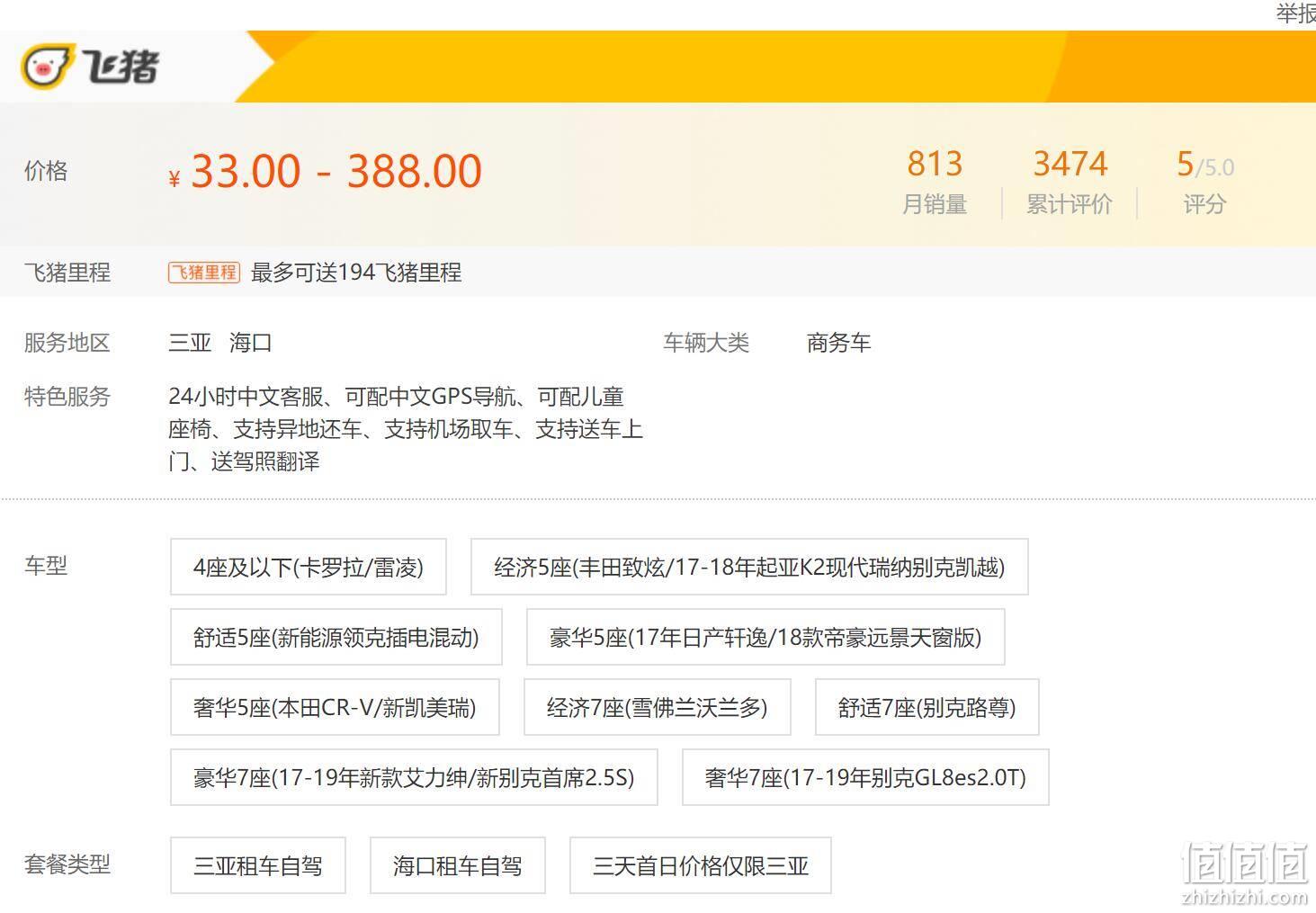Click the 车辆大类 label

[x=706, y=343]
